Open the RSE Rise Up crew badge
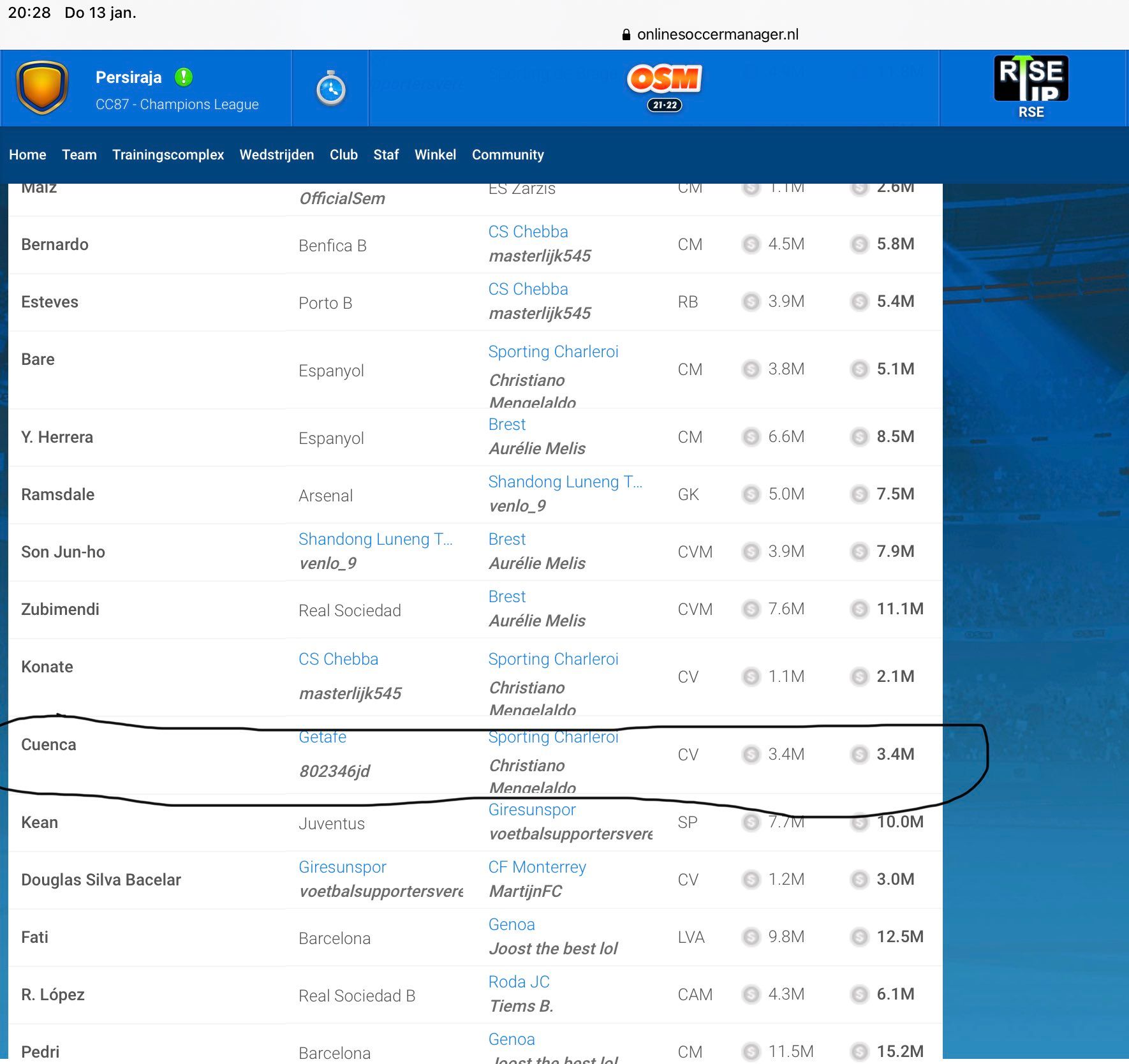Image resolution: width=1129 pixels, height=1064 pixels. tap(1031, 87)
